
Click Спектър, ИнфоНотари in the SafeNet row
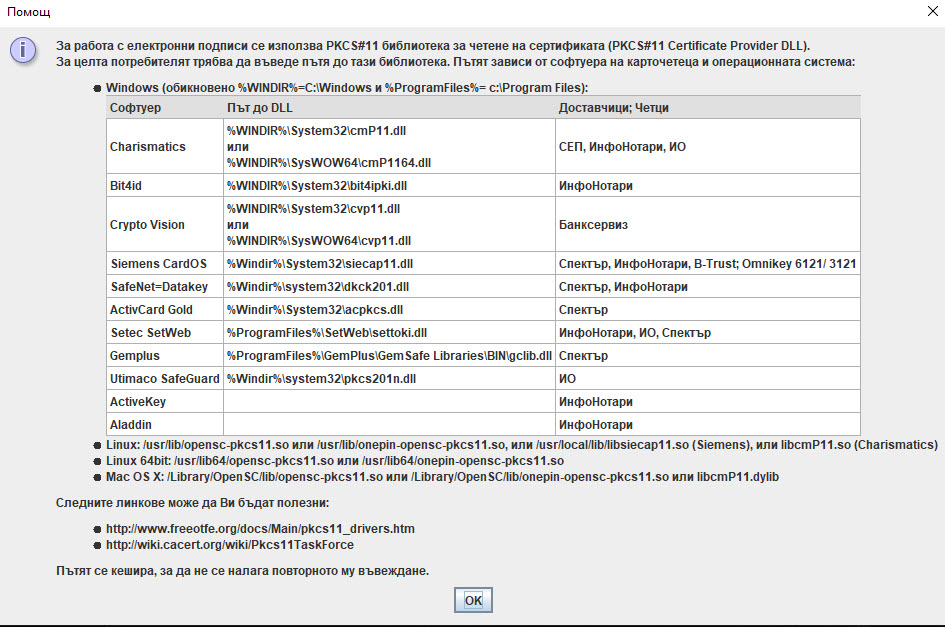tap(708, 286)
